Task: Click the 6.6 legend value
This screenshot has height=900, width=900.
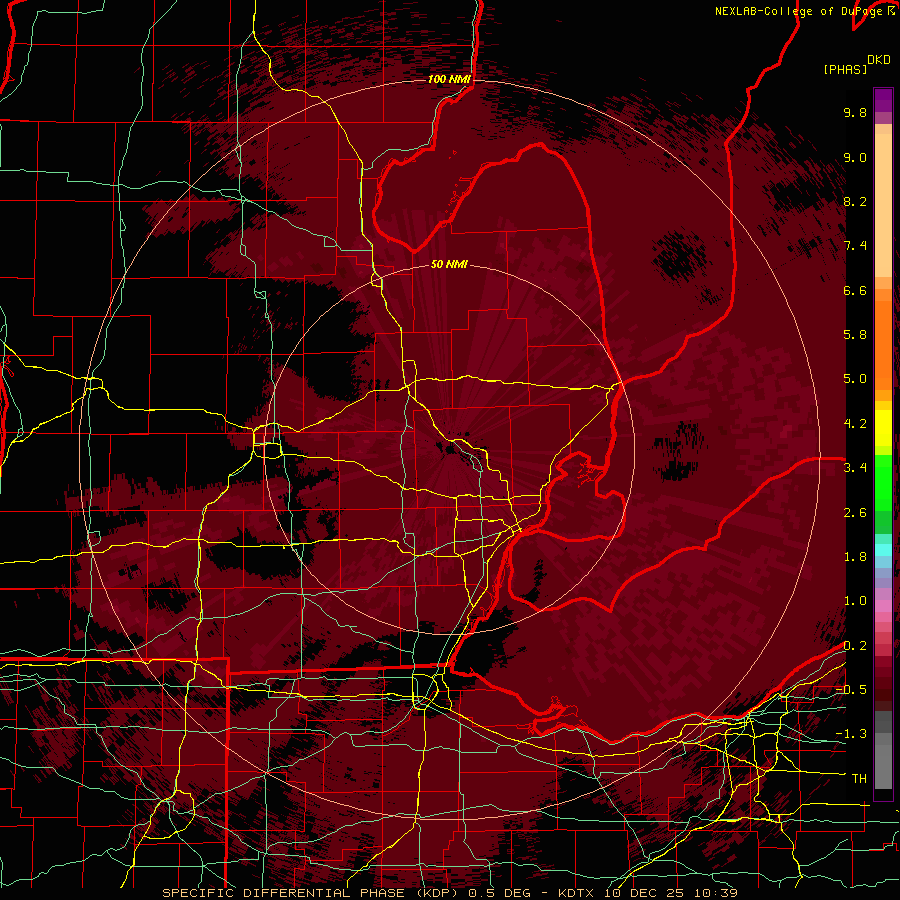Action: pos(855,290)
